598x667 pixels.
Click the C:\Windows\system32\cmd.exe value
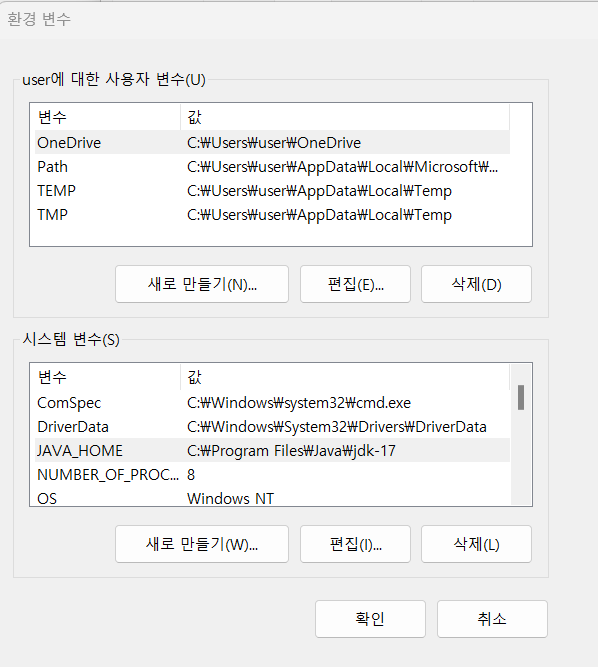click(299, 403)
